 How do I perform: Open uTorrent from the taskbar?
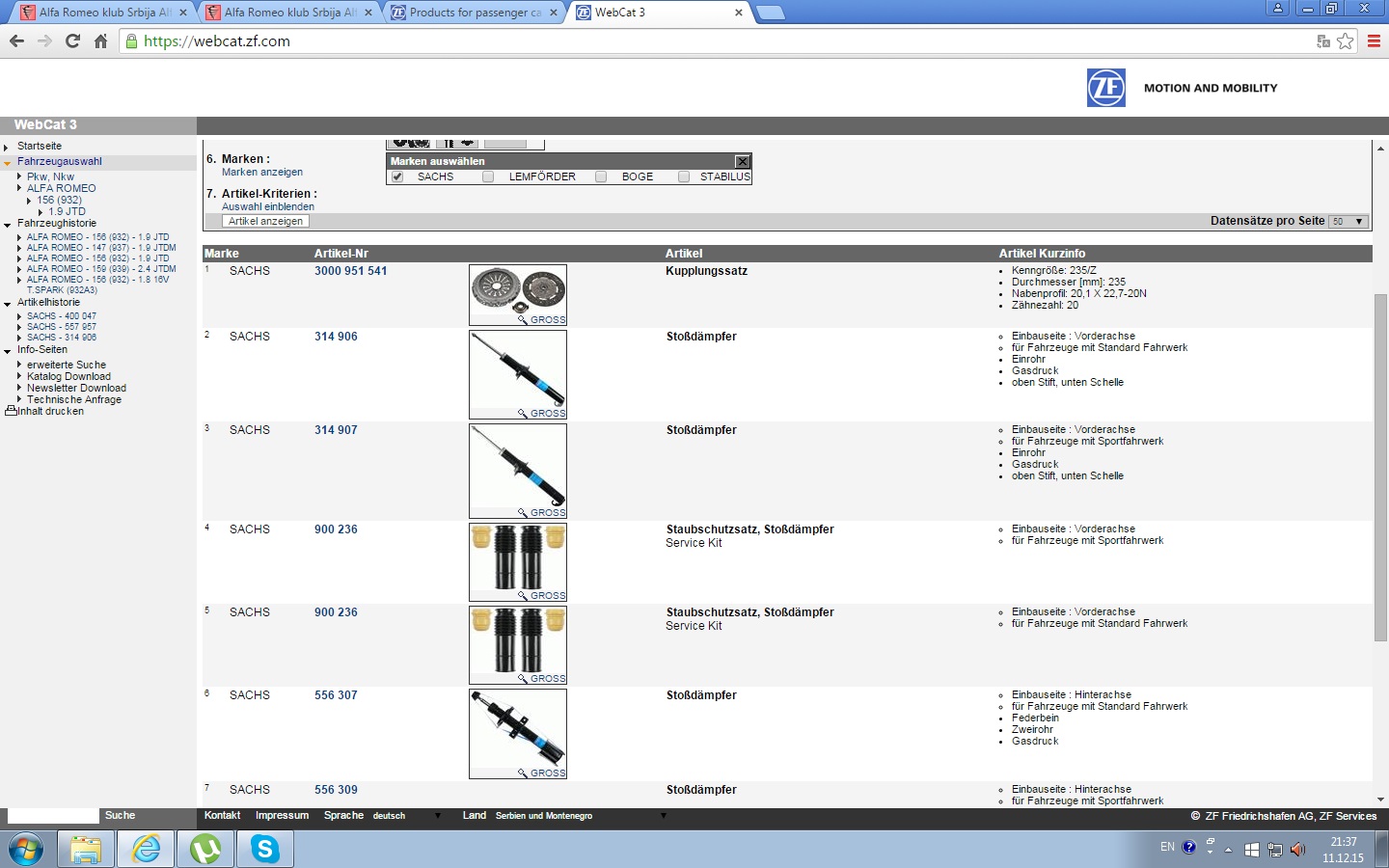[x=205, y=850]
